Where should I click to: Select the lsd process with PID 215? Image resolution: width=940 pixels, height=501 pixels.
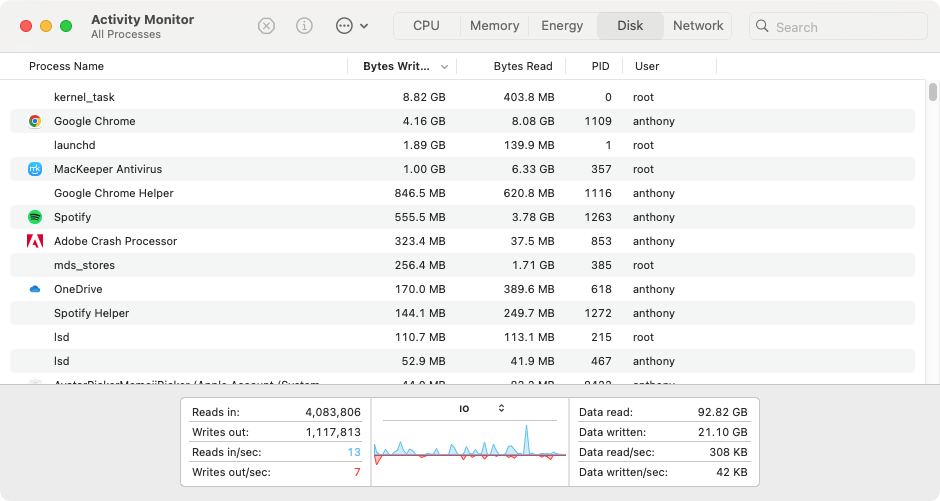pos(462,337)
